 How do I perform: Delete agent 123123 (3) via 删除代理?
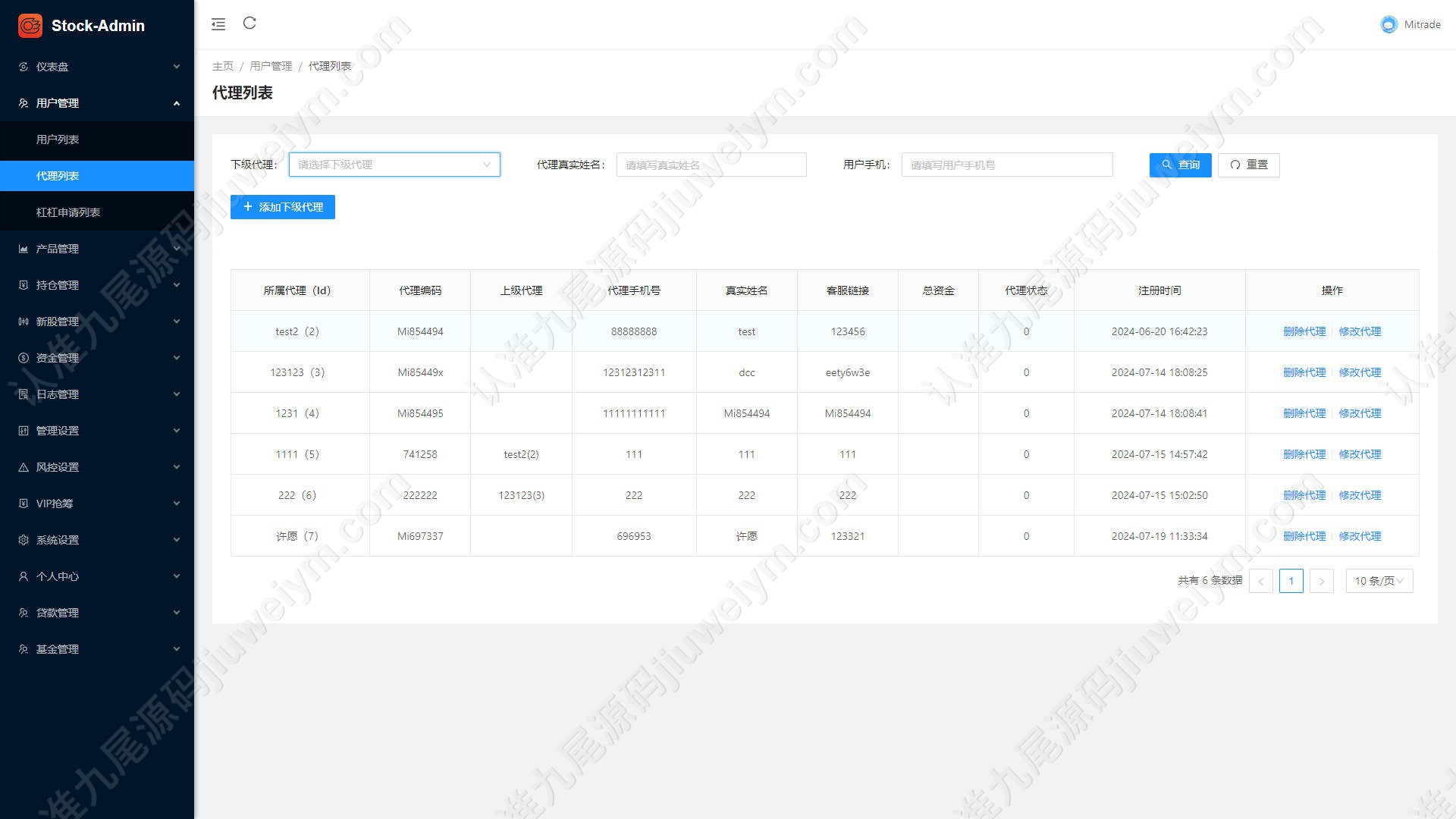coord(1304,372)
